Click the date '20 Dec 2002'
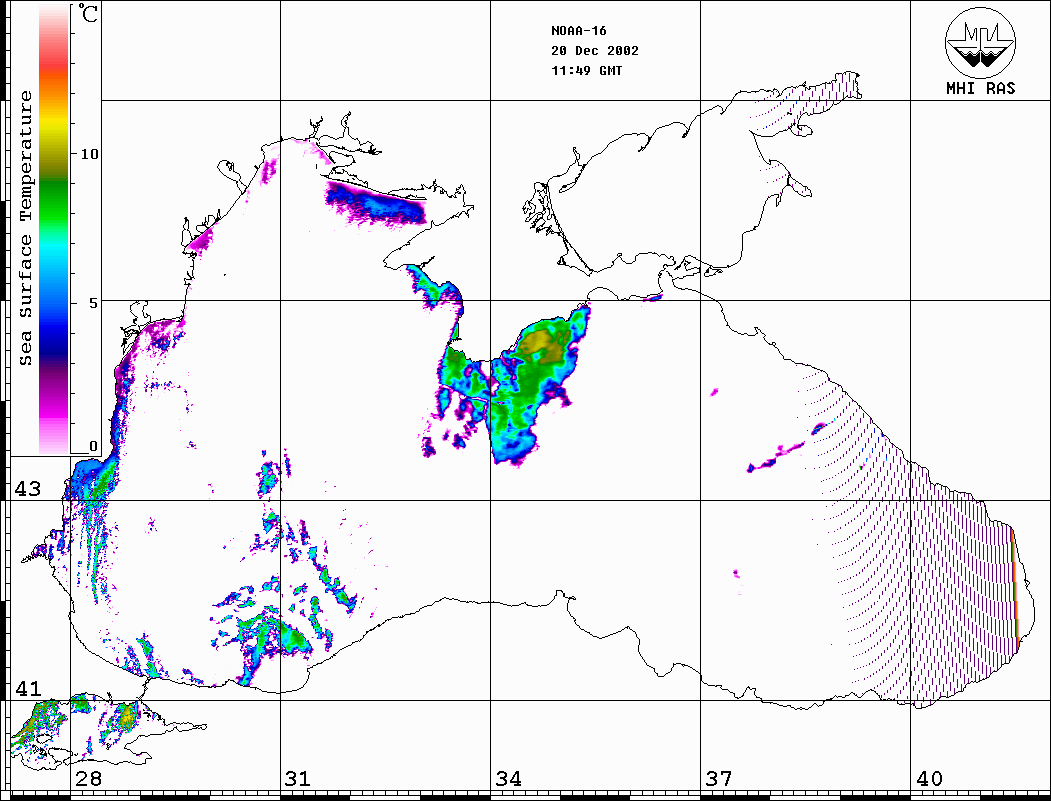The width and height of the screenshot is (1051, 801). click(x=595, y=51)
